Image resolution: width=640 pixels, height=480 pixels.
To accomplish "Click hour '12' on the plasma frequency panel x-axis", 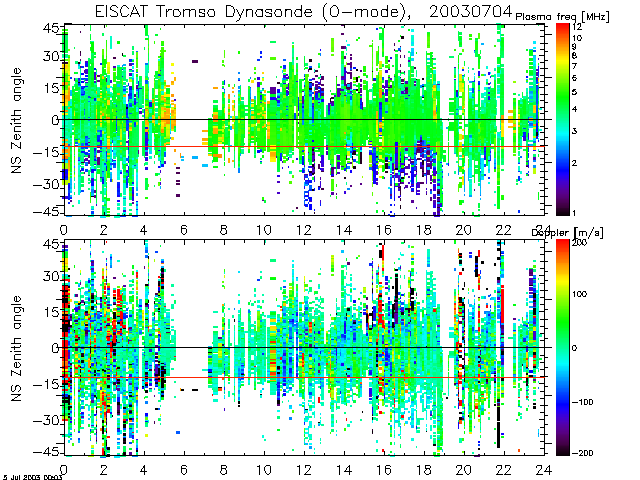I will point(304,230).
